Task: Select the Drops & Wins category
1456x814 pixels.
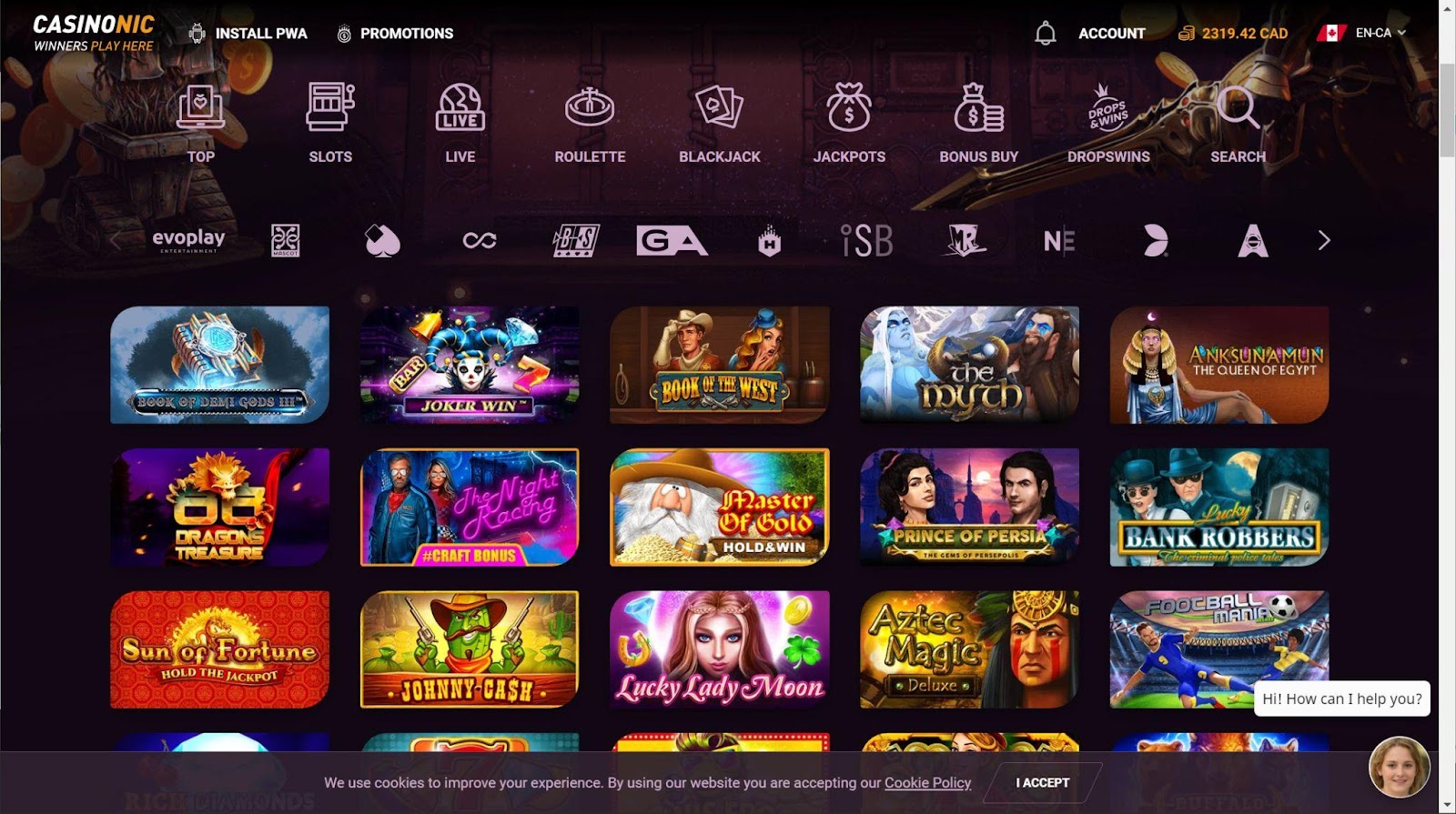Action: tap(1108, 124)
